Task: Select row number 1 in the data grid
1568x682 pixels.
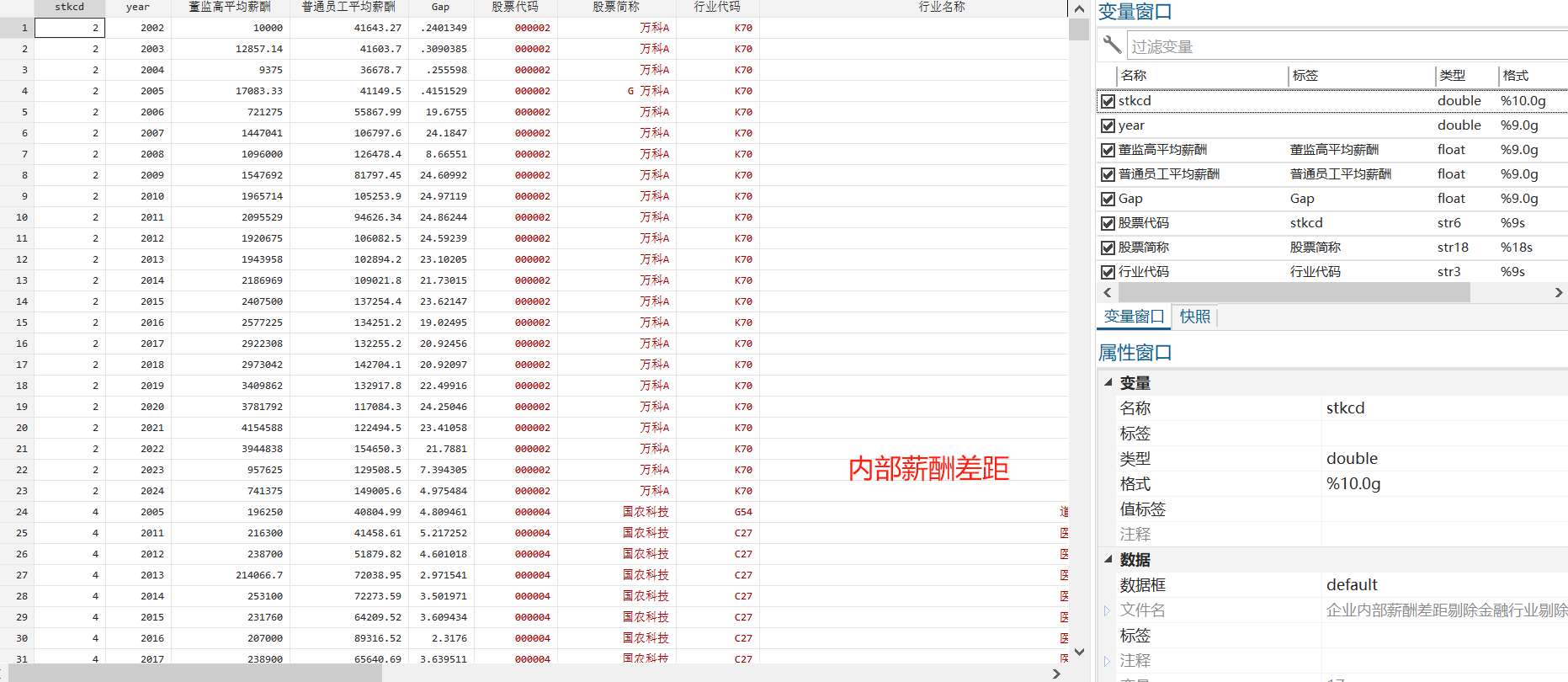Action: click(17, 28)
